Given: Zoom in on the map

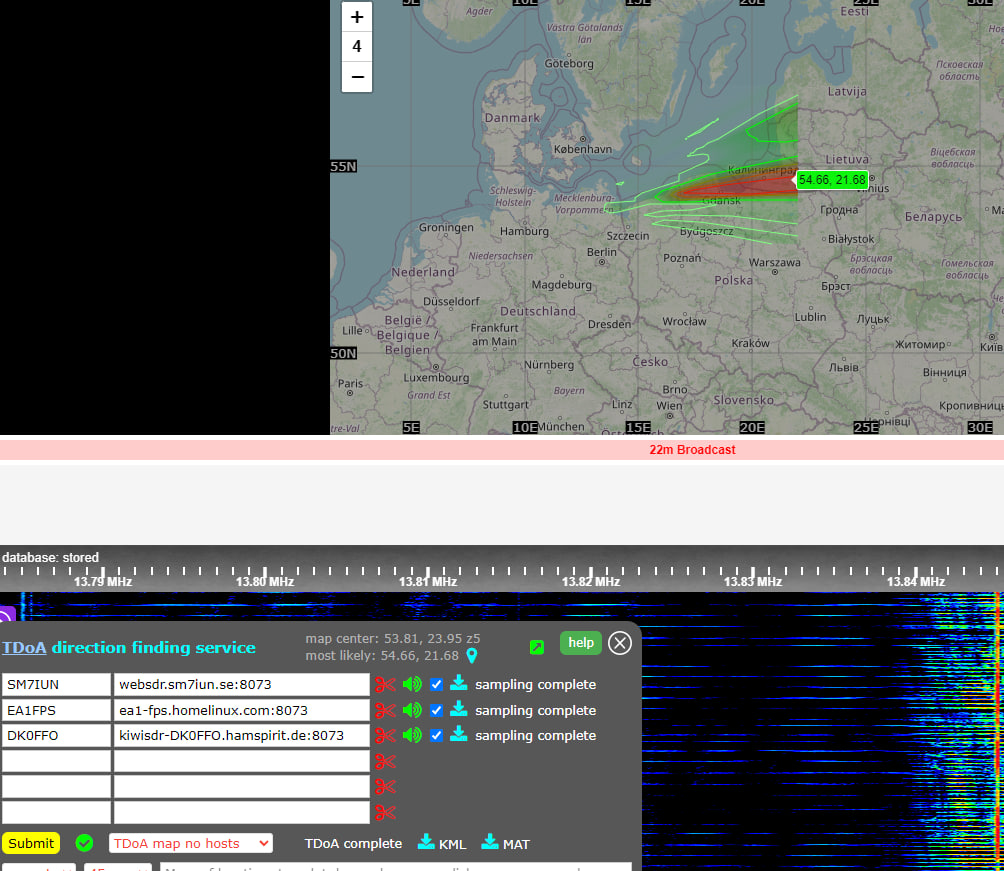Looking at the screenshot, I should [357, 17].
